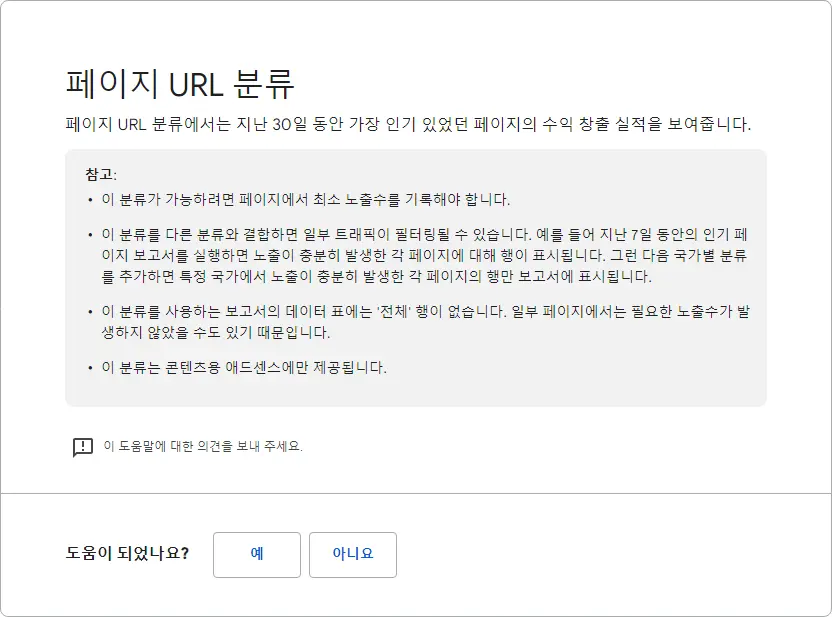Click the divider line above 도움이 되었나요?
The width and height of the screenshot is (832, 617).
(x=416, y=492)
